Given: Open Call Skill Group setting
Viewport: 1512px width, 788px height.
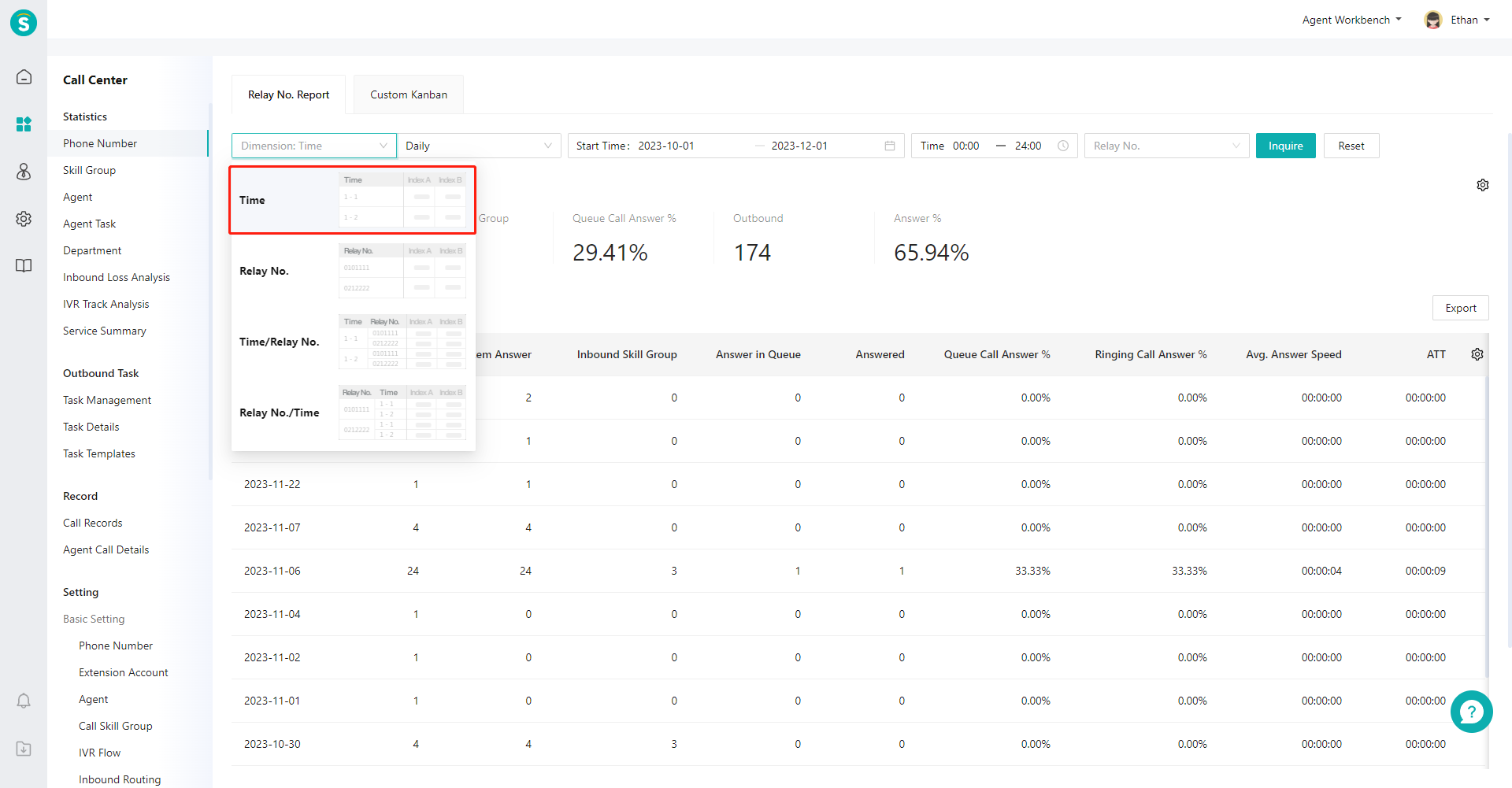Looking at the screenshot, I should click(116, 726).
